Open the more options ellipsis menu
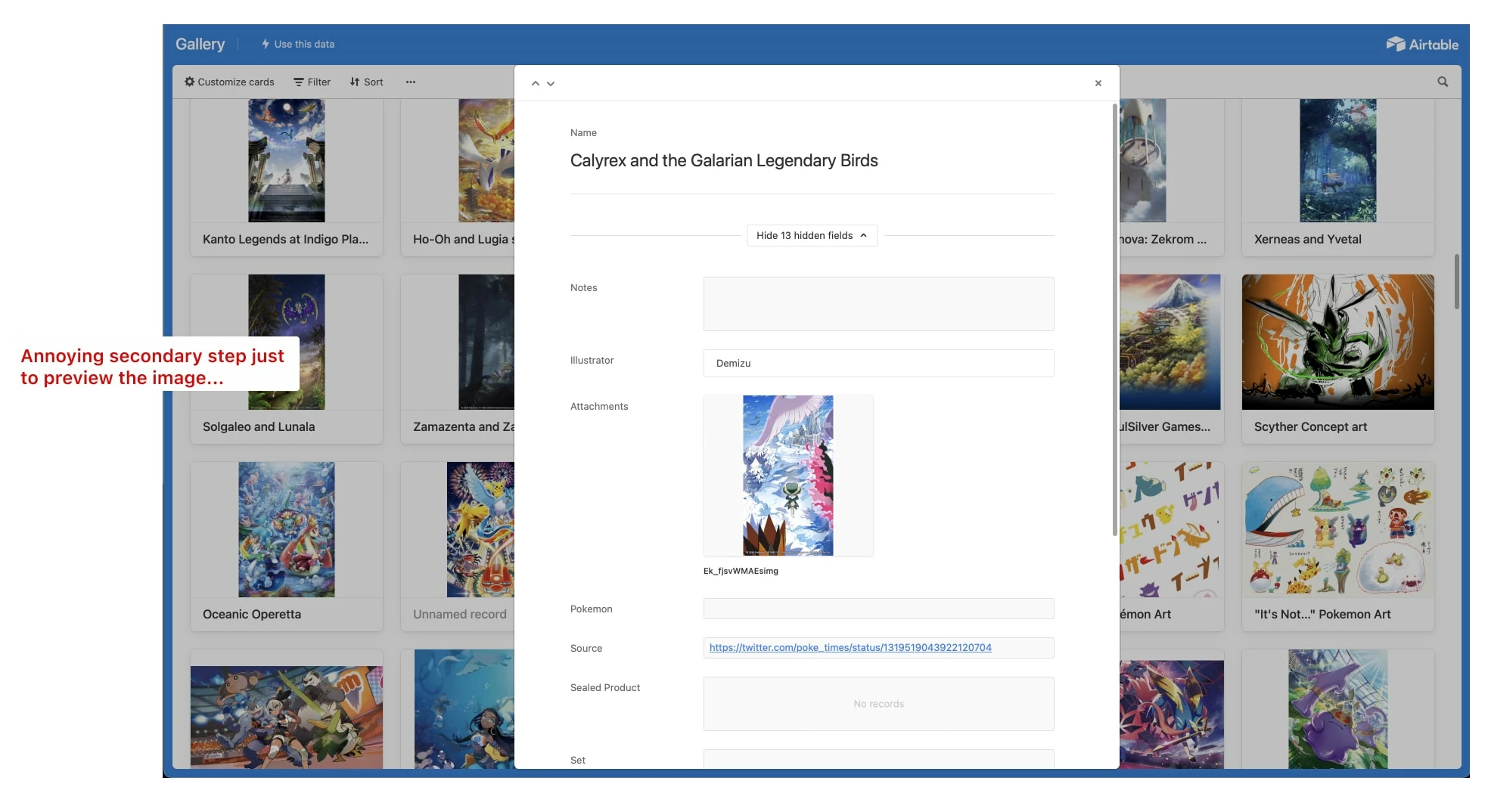This screenshot has height=812, width=1488. pyautogui.click(x=410, y=82)
